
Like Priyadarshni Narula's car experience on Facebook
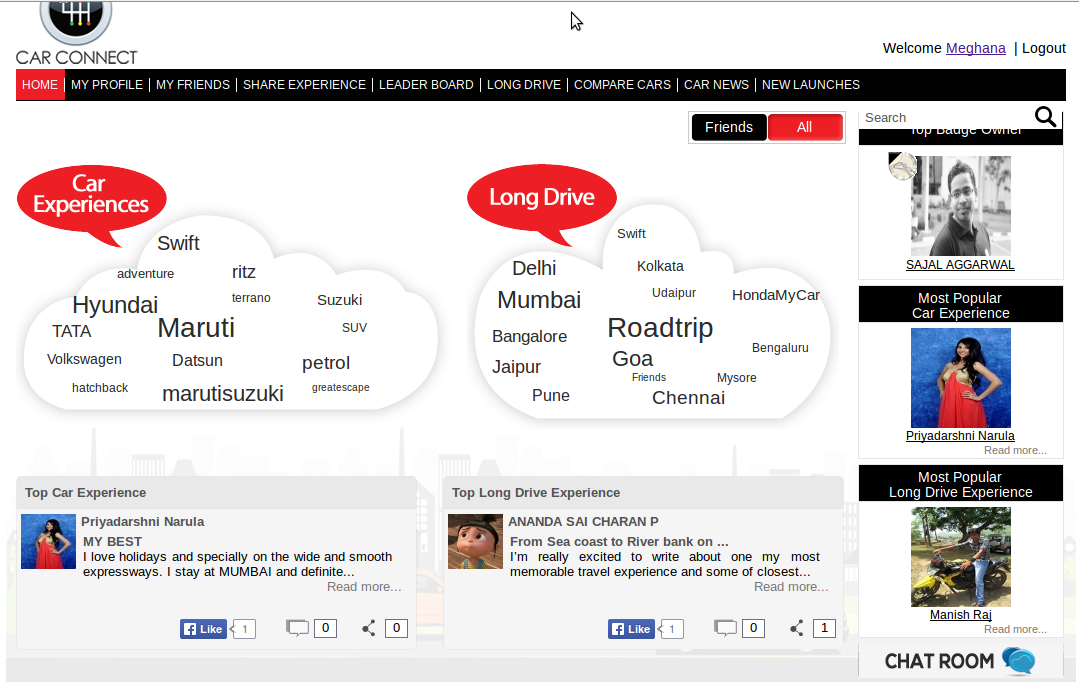(x=204, y=628)
